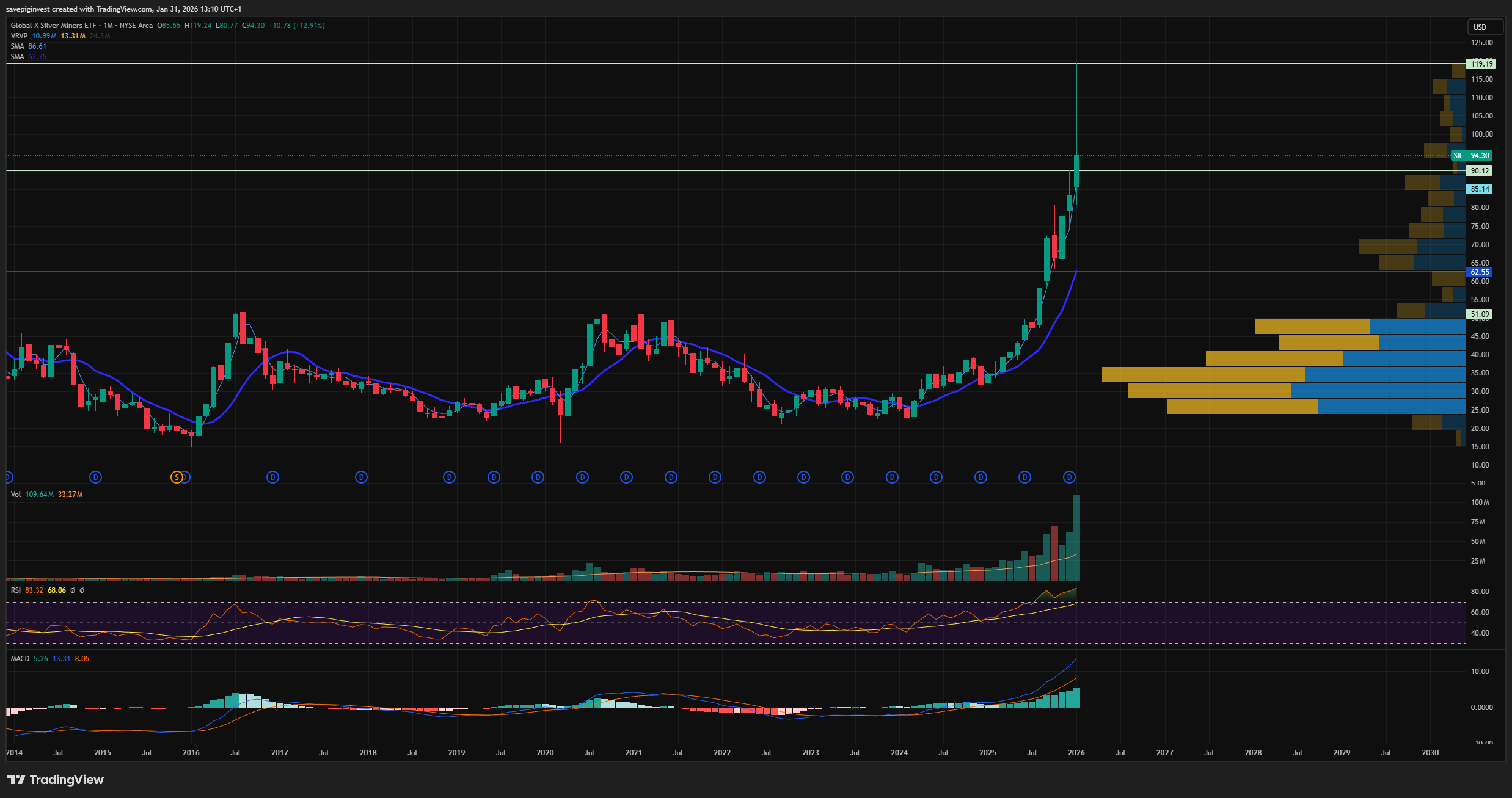Click the orange split S marker
The height and width of the screenshot is (798, 1512).
(x=177, y=477)
